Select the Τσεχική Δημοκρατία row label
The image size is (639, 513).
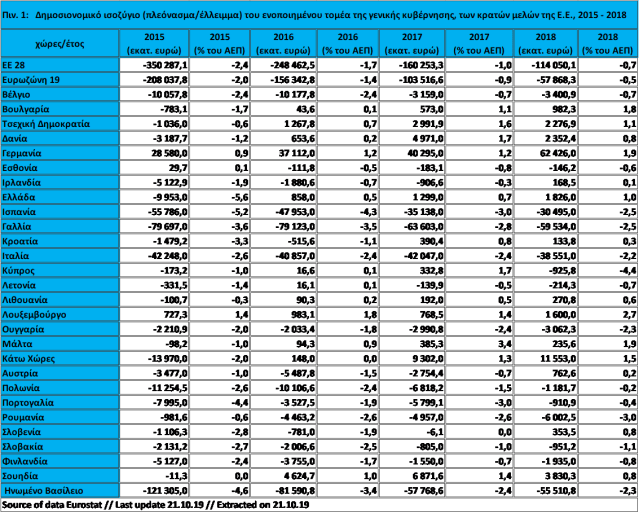(49, 124)
